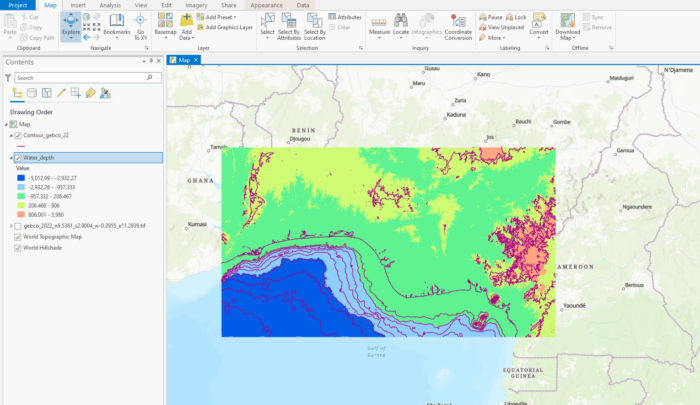Click the Contents filter funnel icon
This screenshot has height=405, width=700.
coord(8,78)
